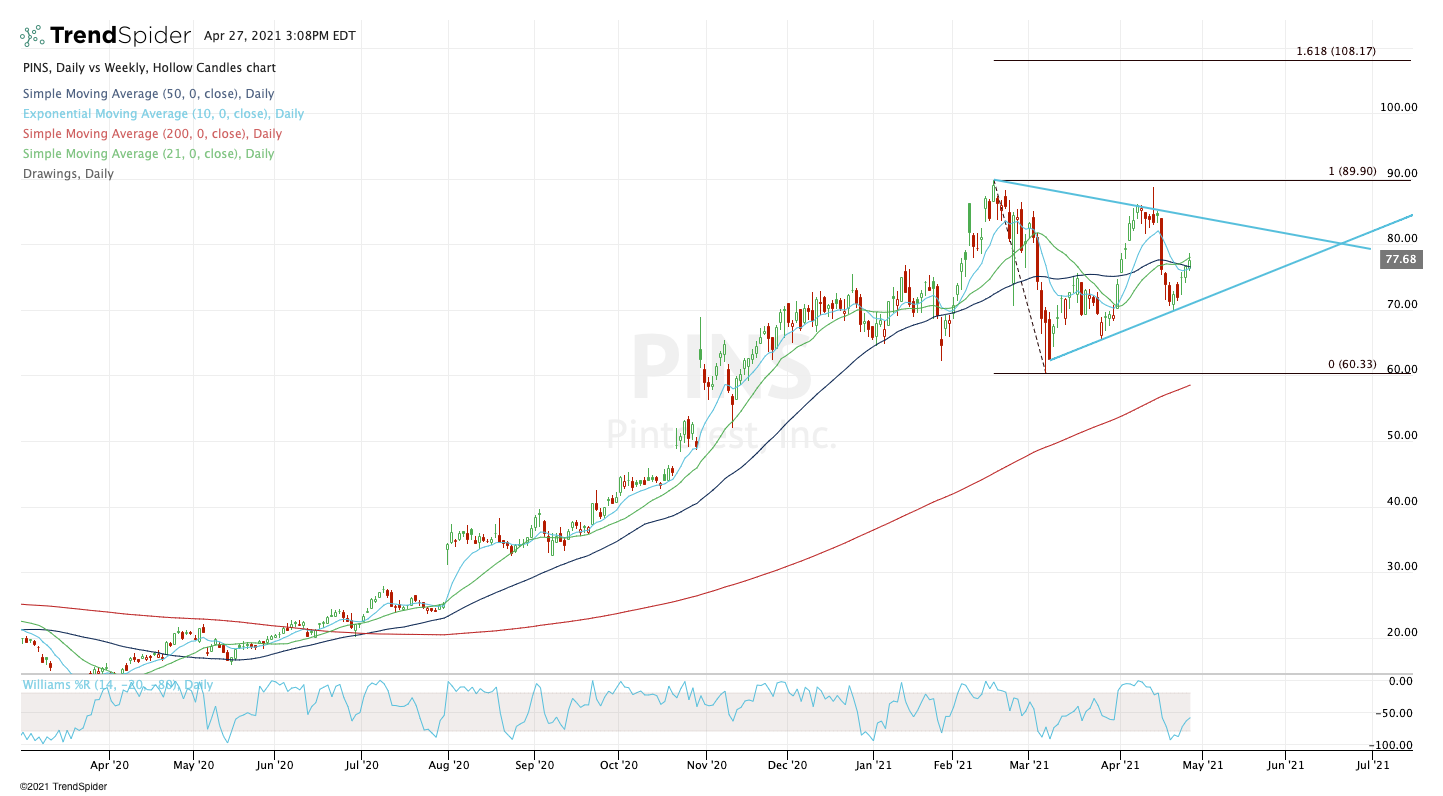Click the 50.00 price axis label
The width and height of the screenshot is (1443, 796).
point(1400,436)
